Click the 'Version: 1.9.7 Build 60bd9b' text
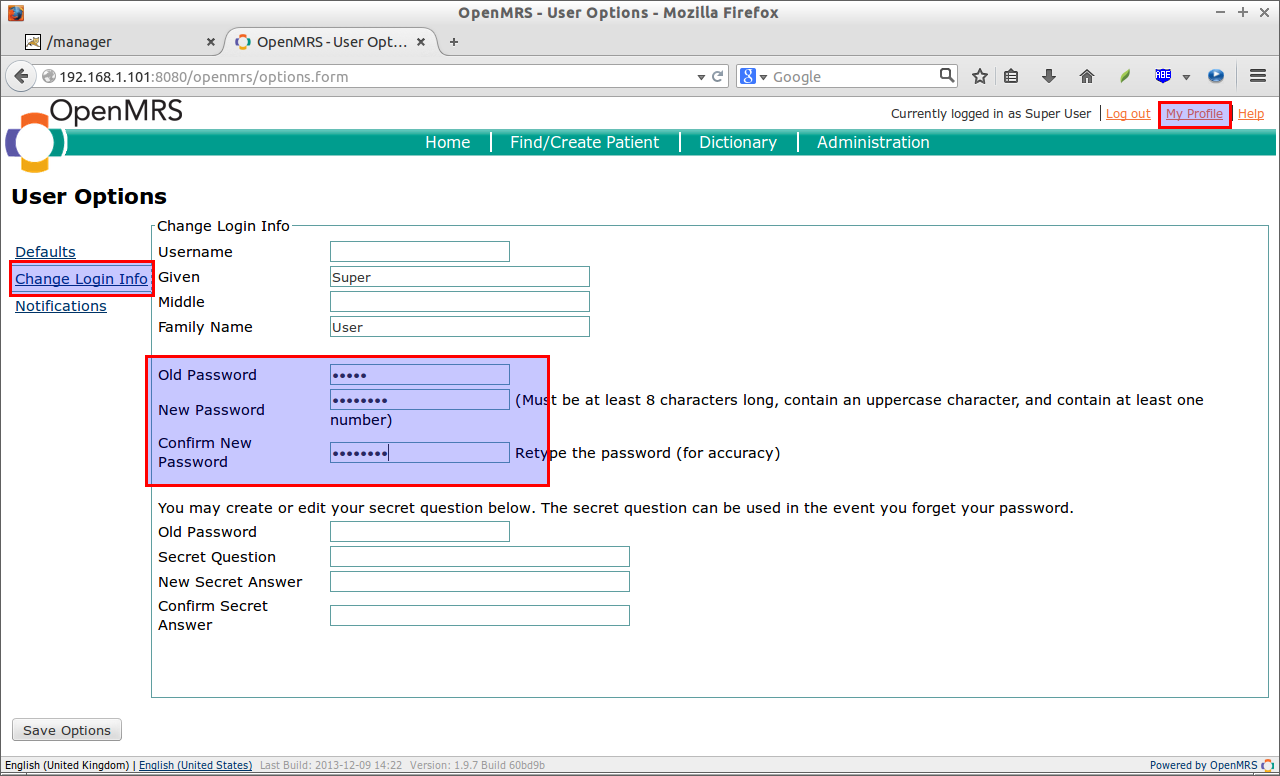1280x776 pixels. coord(477,765)
